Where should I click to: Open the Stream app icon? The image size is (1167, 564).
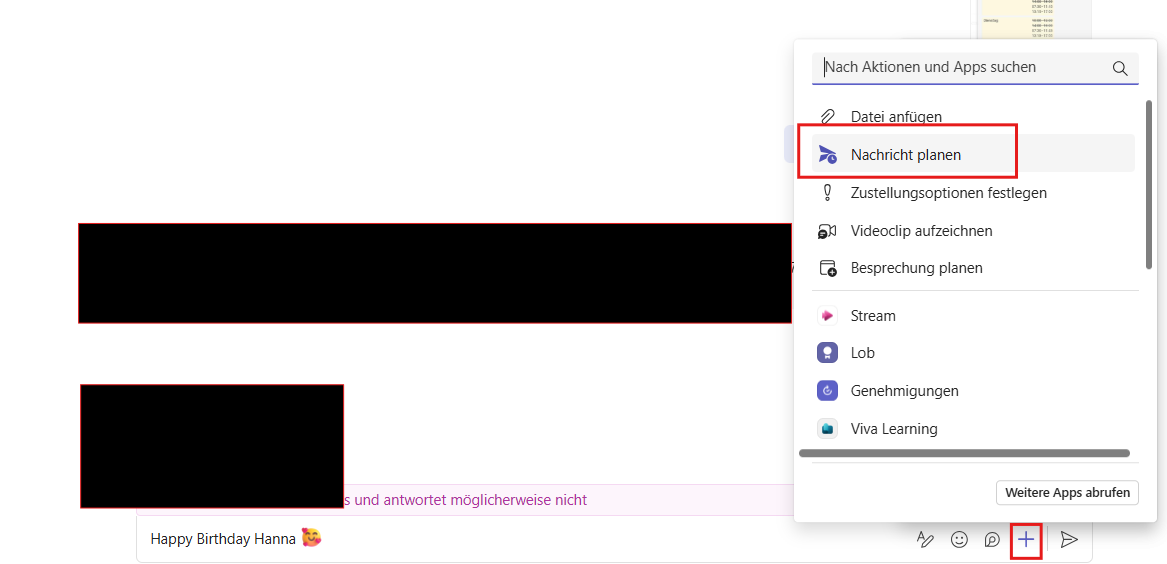[827, 316]
